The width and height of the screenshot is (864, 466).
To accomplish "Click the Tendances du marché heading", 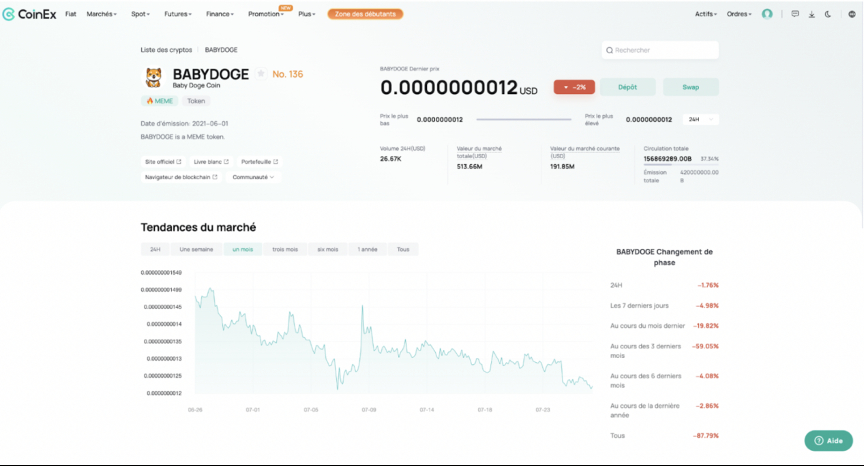I will [x=198, y=227].
